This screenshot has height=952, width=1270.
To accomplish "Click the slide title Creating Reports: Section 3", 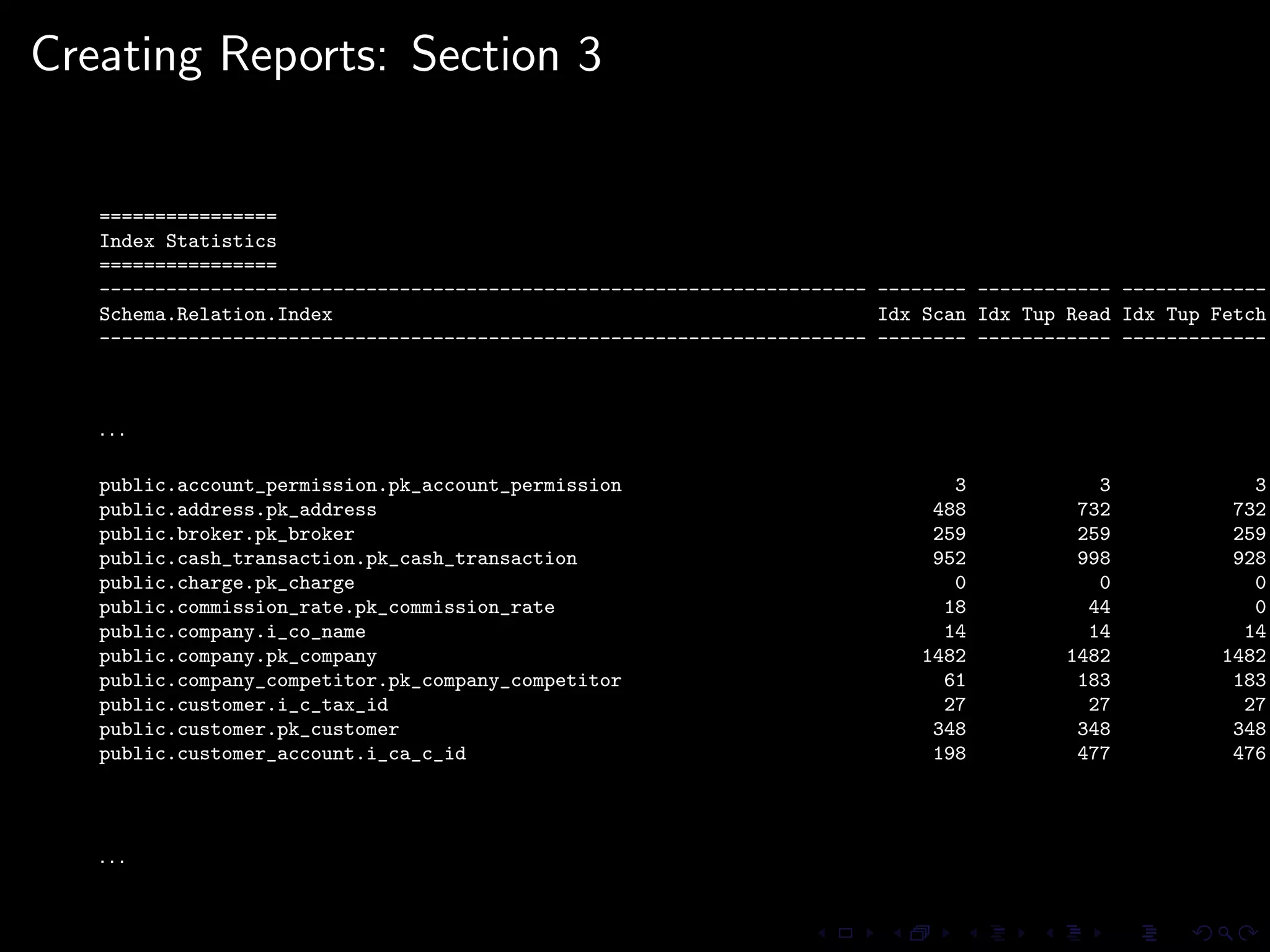I will click(316, 56).
